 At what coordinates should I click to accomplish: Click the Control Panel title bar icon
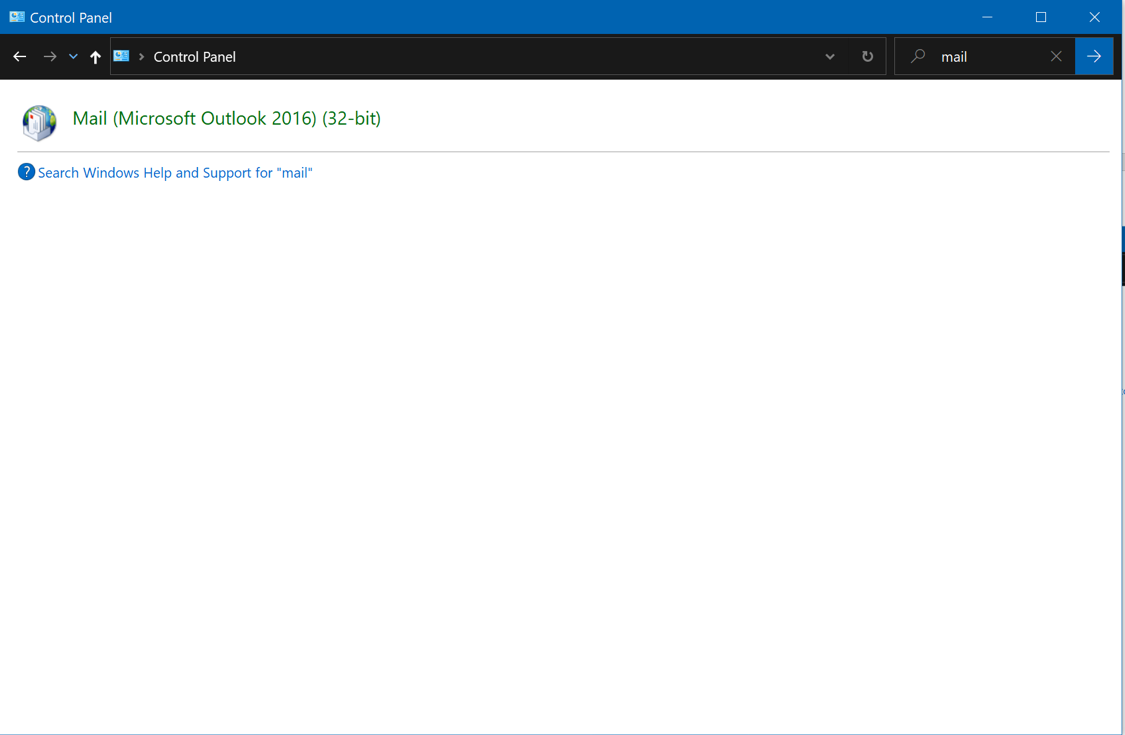pos(17,17)
